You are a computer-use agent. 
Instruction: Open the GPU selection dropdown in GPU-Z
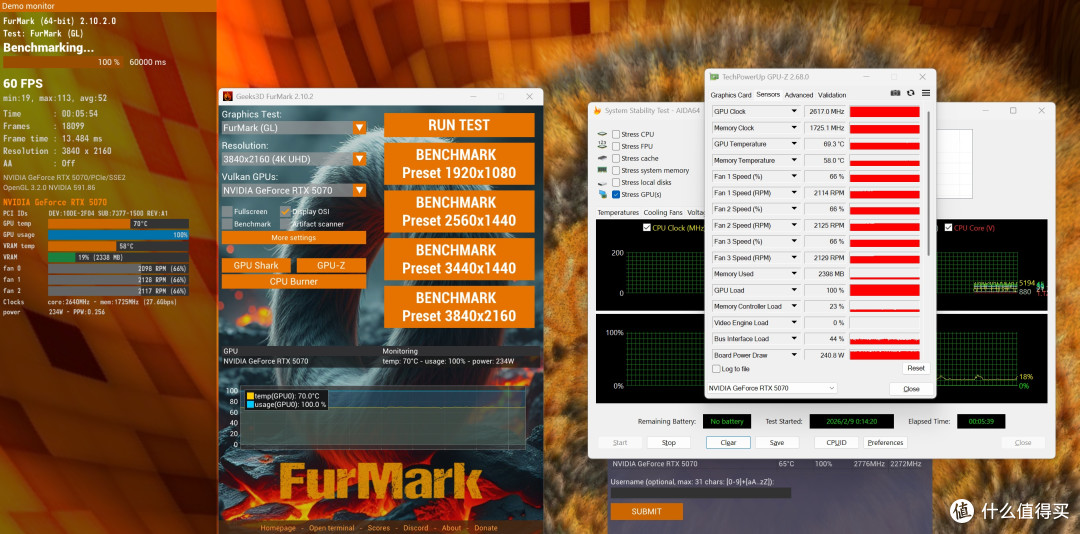tap(772, 388)
